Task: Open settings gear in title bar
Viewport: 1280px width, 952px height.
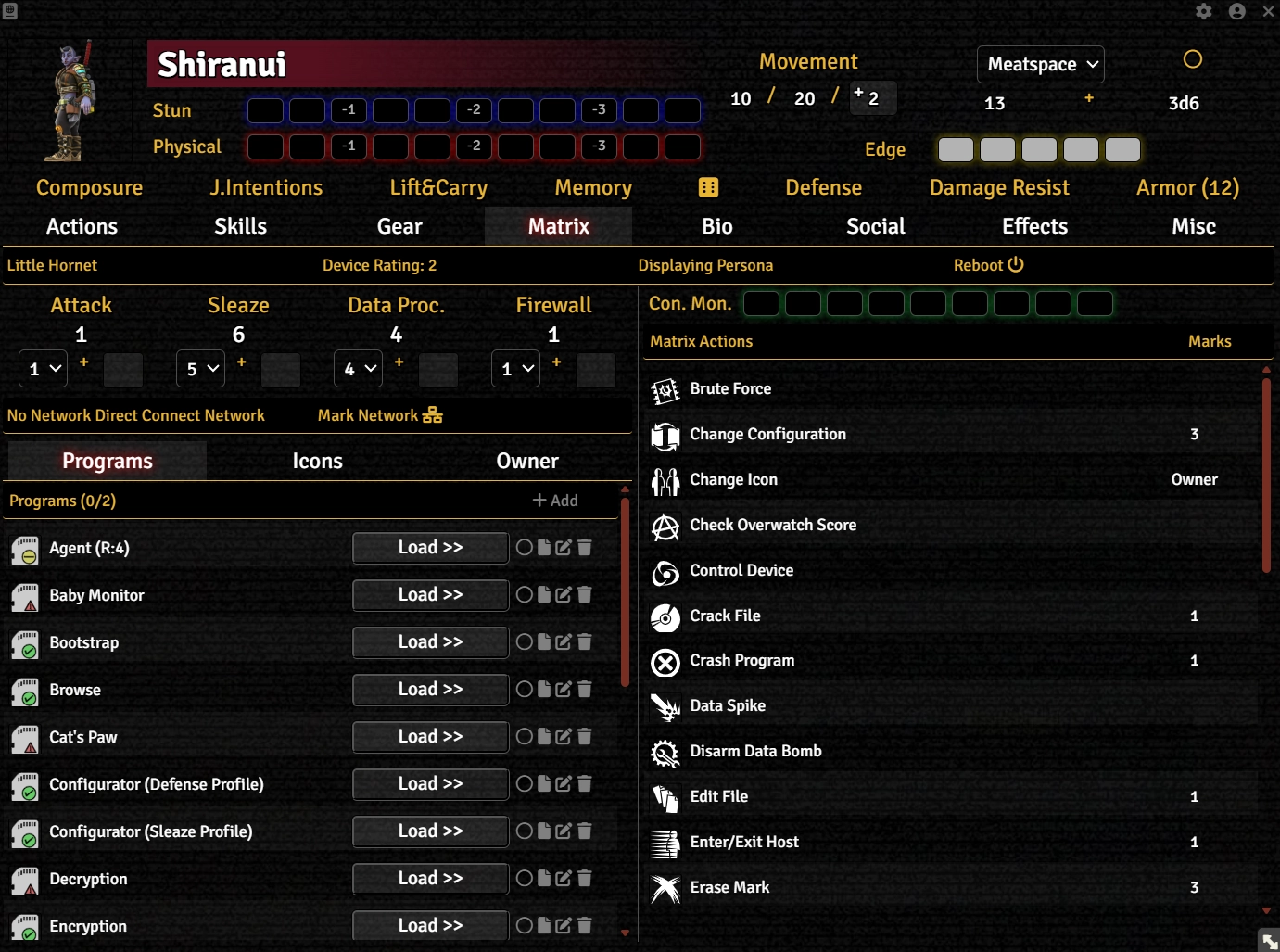Action: click(1203, 11)
